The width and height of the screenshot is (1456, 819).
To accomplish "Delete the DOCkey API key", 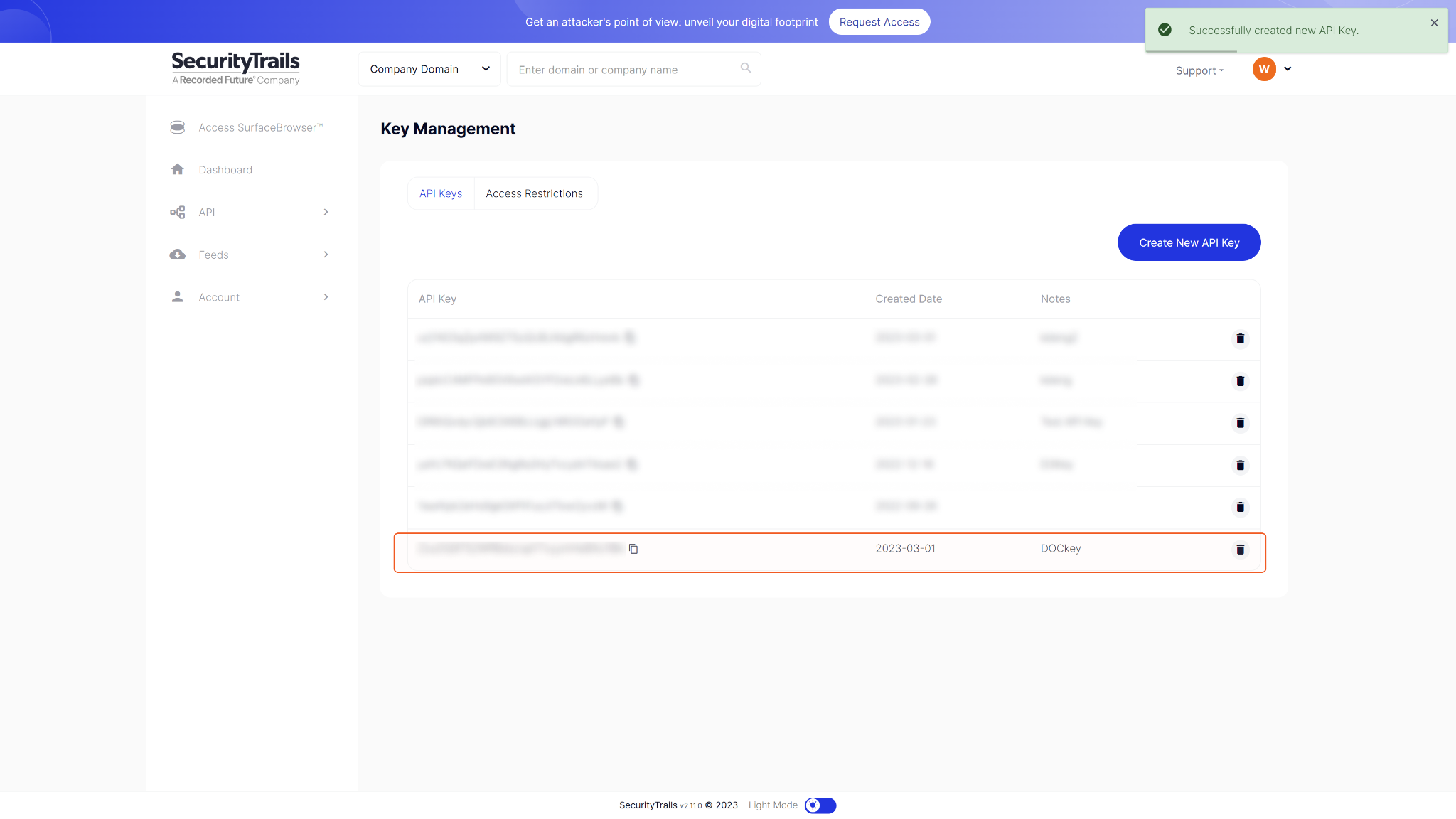I will (1240, 549).
